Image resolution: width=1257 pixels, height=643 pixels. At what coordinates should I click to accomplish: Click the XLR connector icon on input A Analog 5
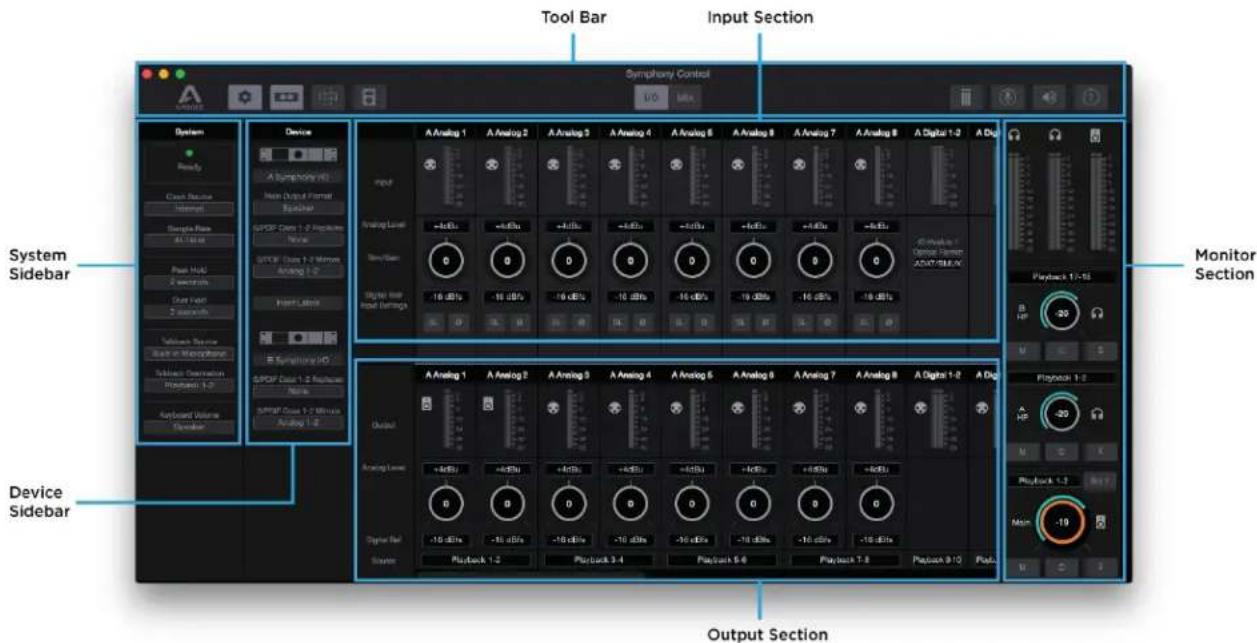coord(678,166)
